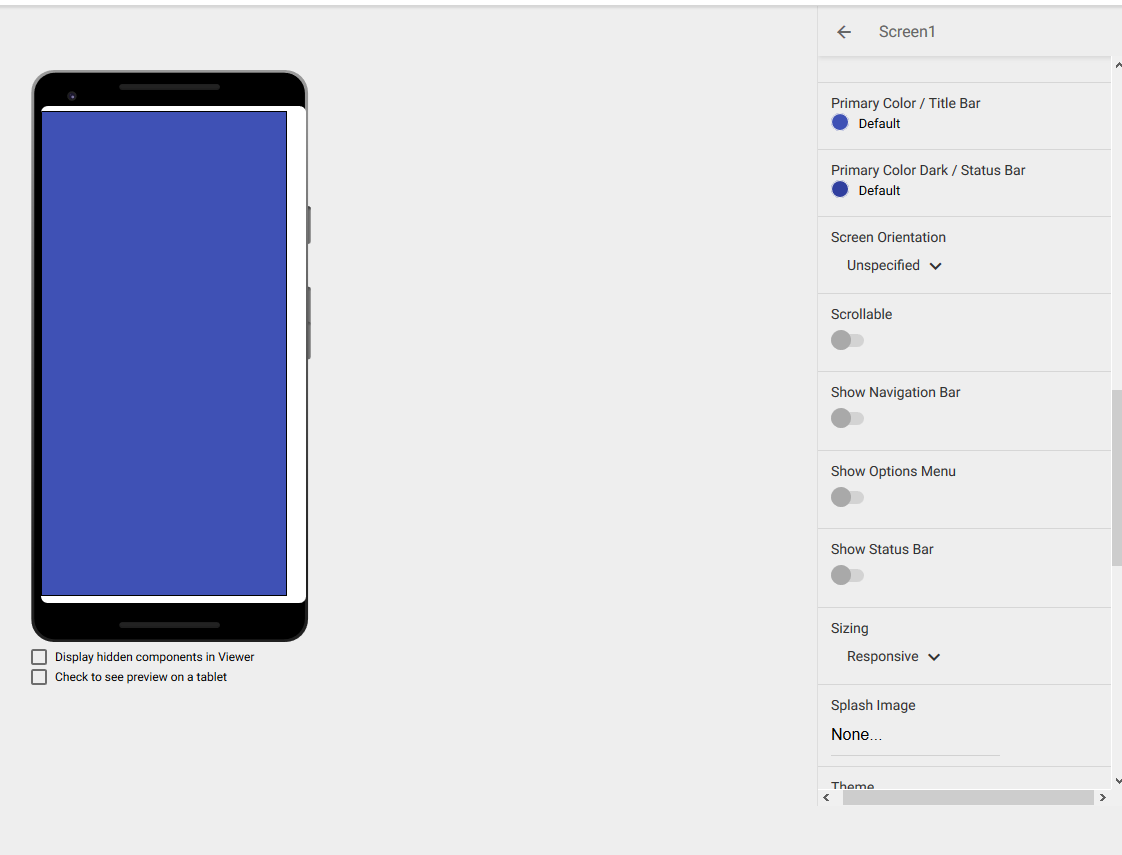Enable Show Options Menu

(x=847, y=497)
